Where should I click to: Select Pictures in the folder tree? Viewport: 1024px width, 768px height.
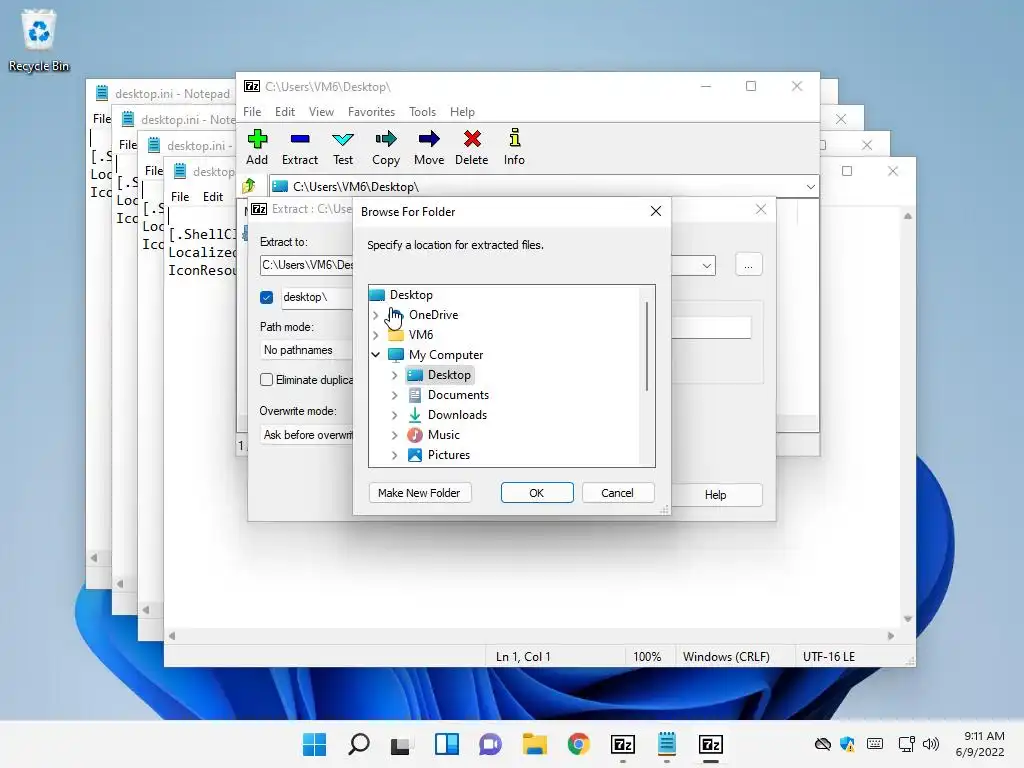[449, 455]
